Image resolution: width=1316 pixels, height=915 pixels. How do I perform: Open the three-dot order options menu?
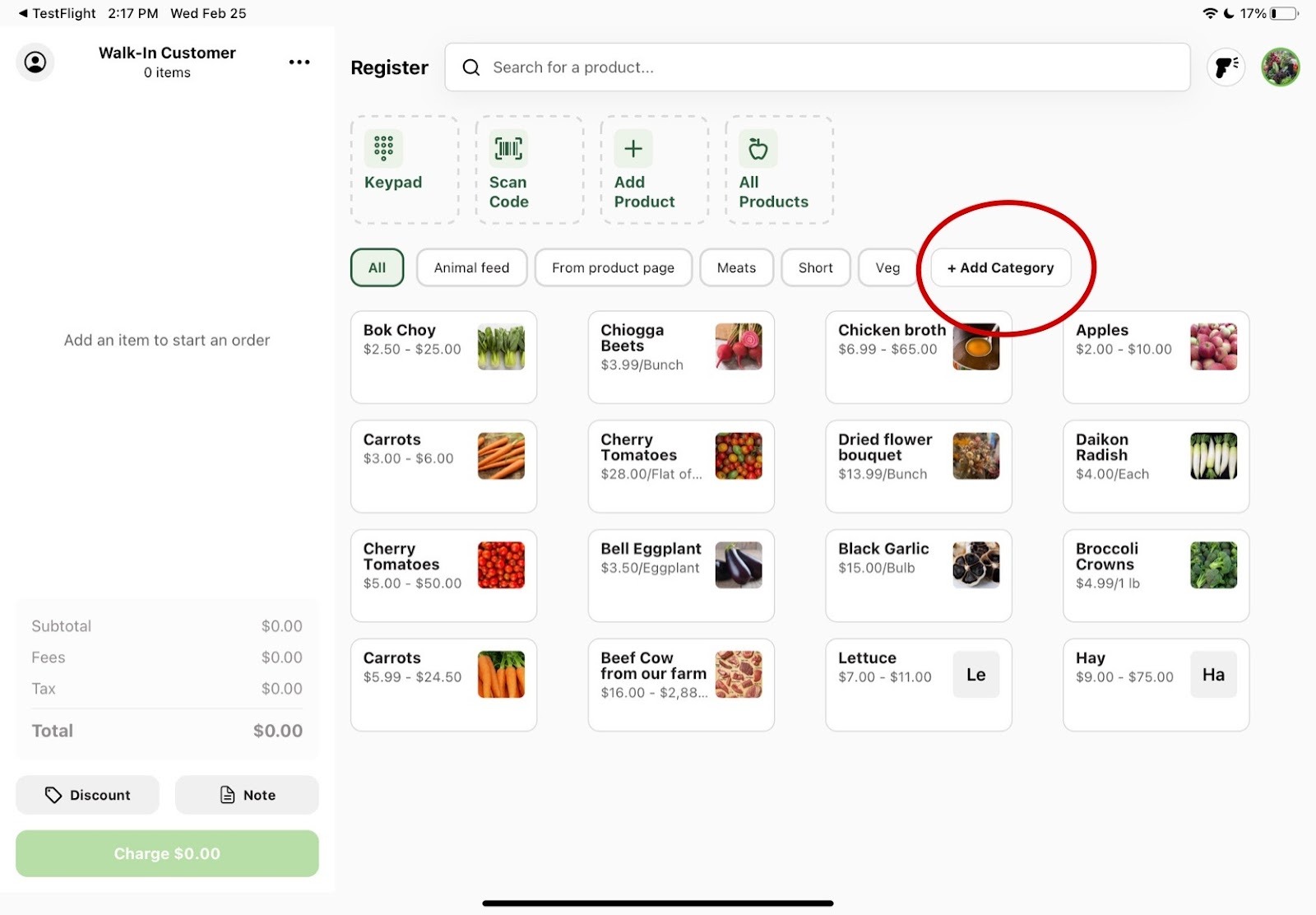point(299,63)
